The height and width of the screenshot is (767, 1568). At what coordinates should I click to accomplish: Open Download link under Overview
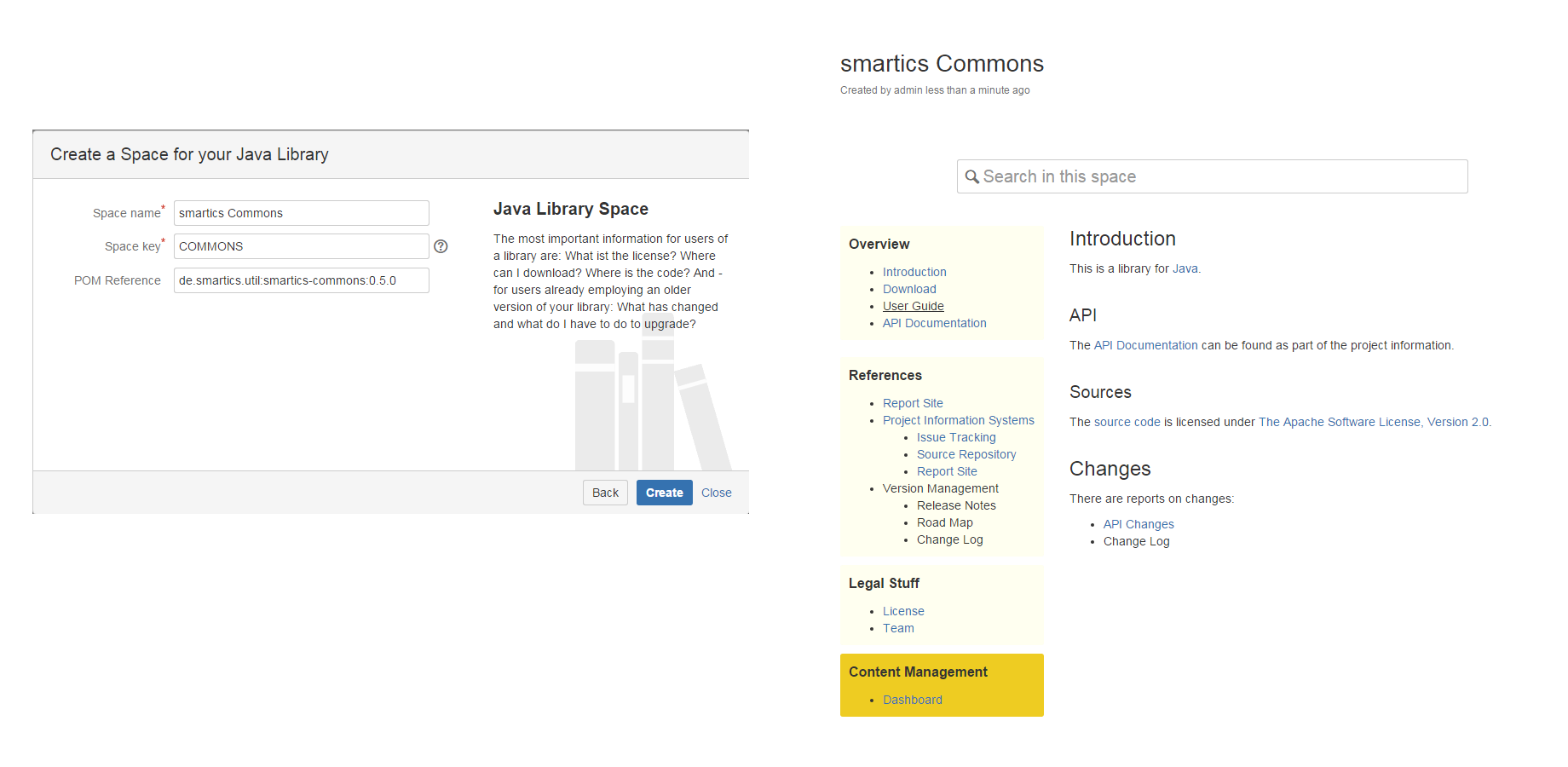click(x=909, y=289)
